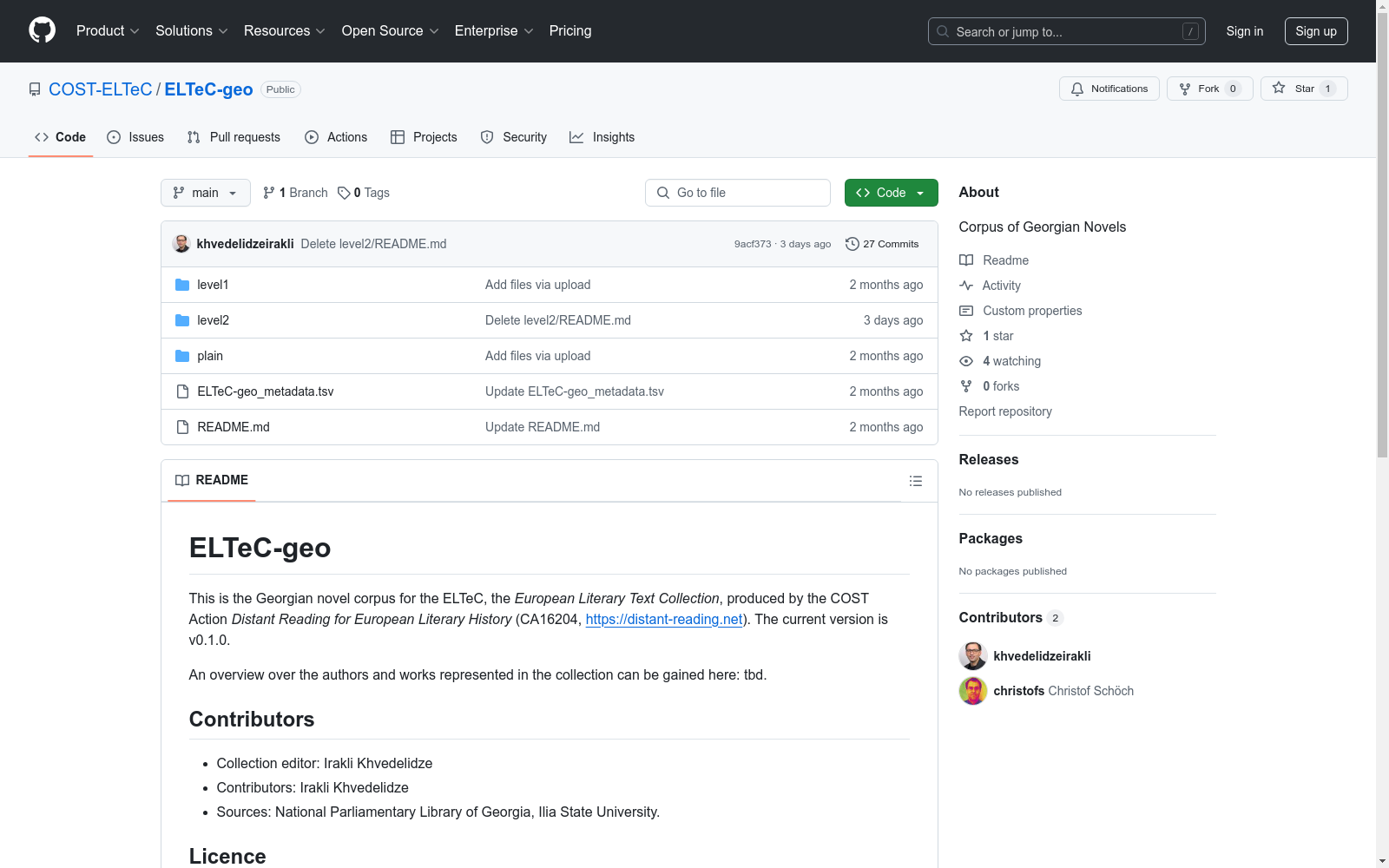Viewport: 1389px width, 868px height.
Task: Open the Product menu
Action: pyautogui.click(x=108, y=30)
